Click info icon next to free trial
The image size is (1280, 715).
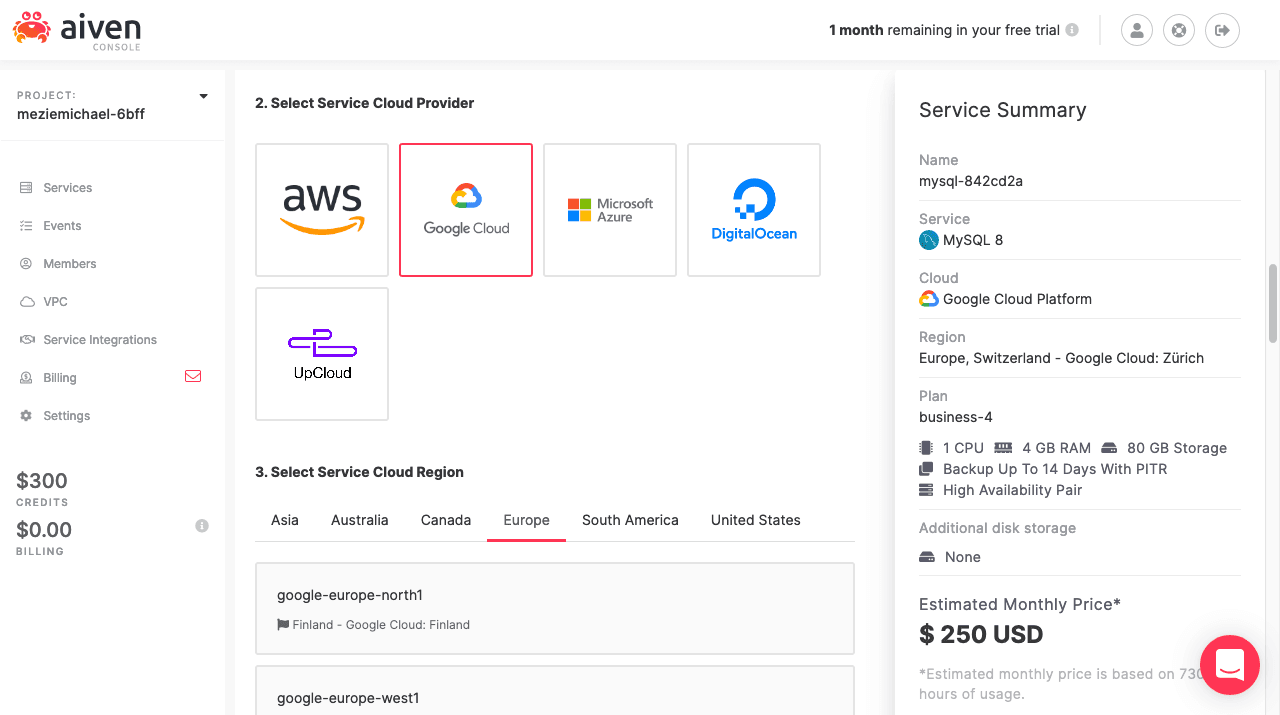click(1072, 30)
